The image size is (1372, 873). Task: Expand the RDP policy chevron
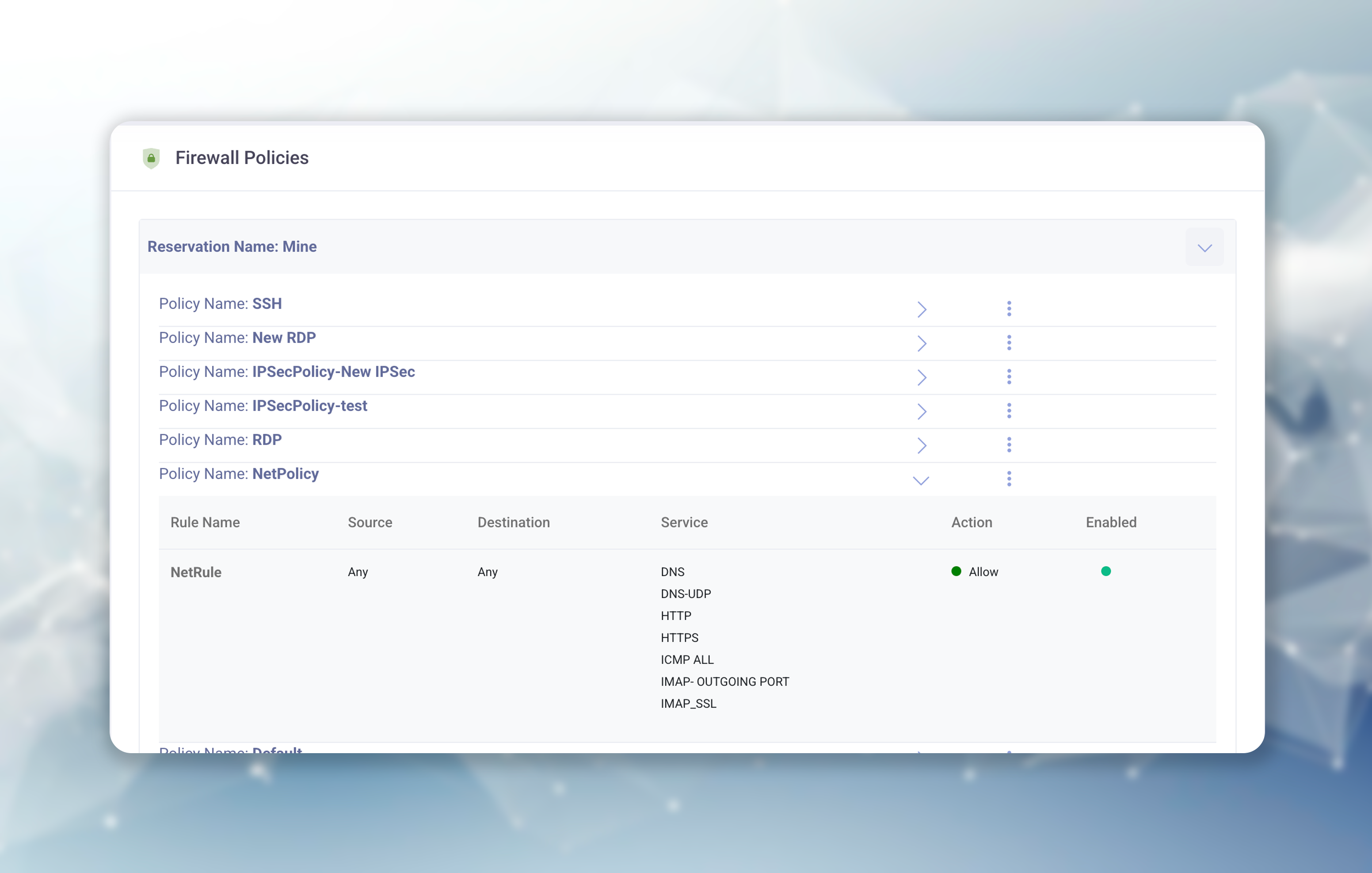(921, 445)
